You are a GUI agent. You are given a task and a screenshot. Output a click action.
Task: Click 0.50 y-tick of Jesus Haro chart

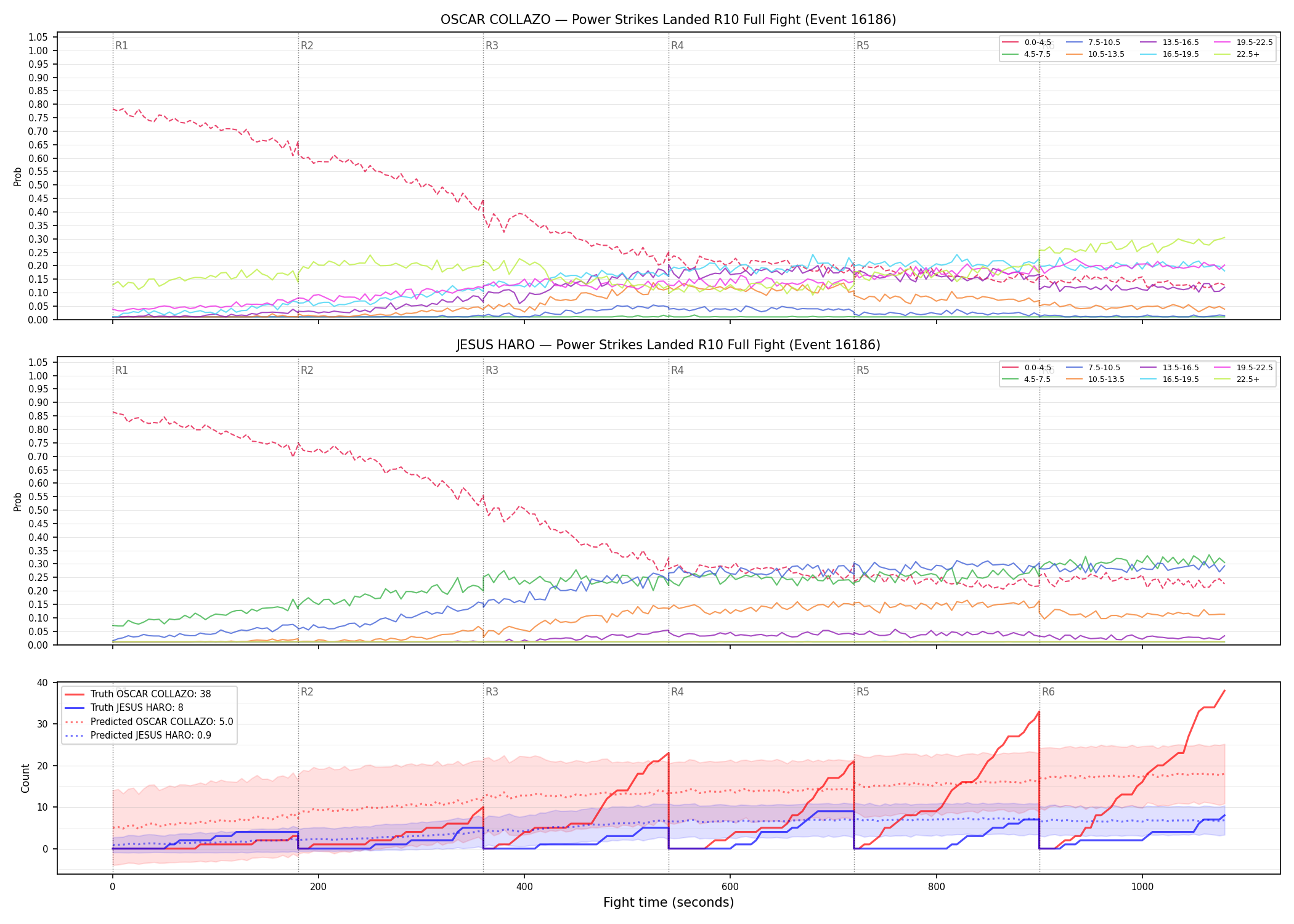(38, 510)
